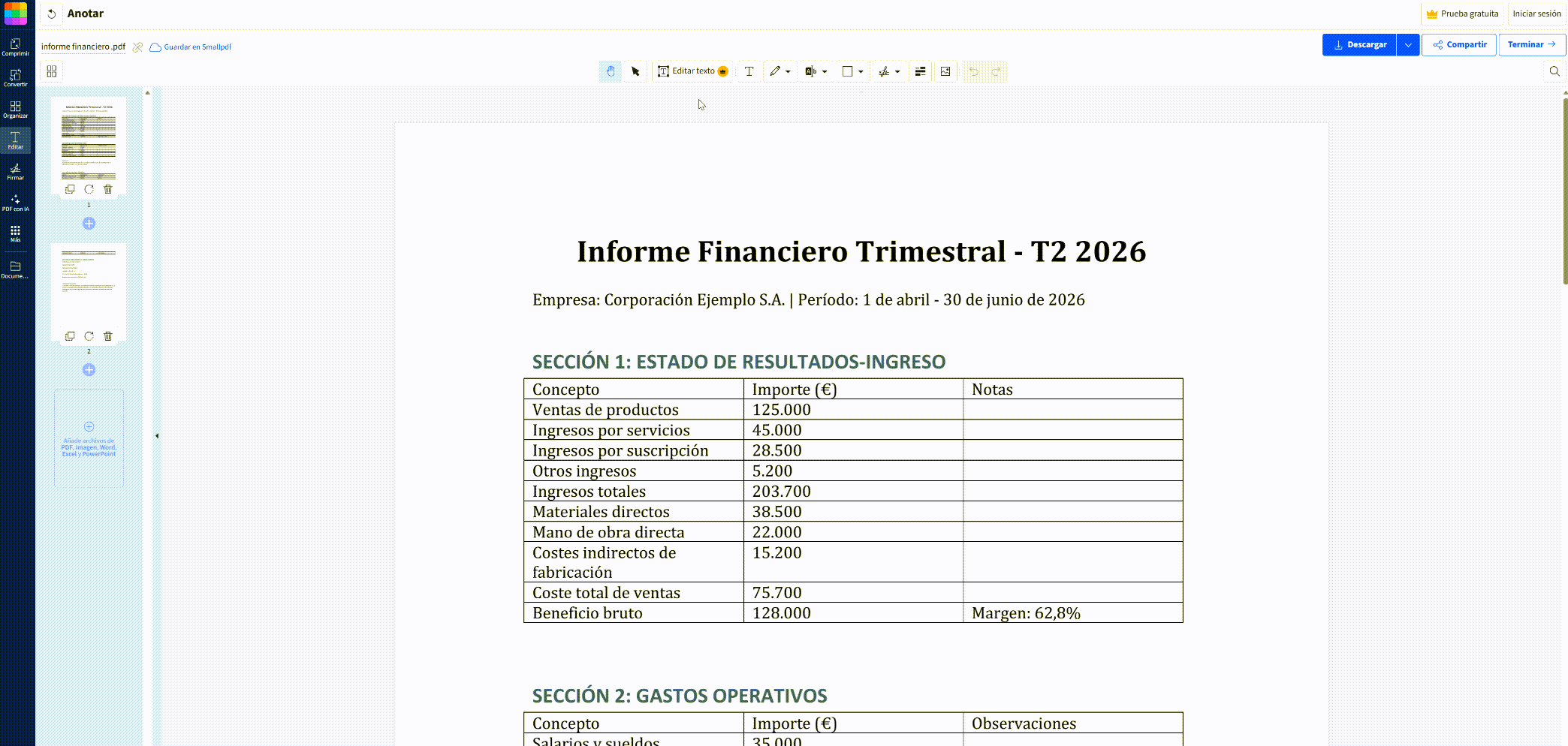Image resolution: width=1568 pixels, height=746 pixels.
Task: Click the Descargar button
Action: pyautogui.click(x=1359, y=44)
